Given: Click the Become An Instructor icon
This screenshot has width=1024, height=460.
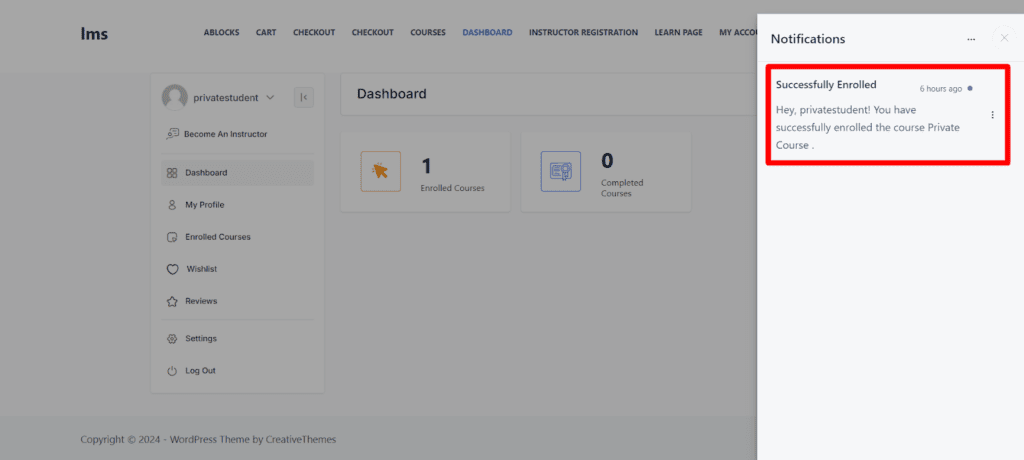Looking at the screenshot, I should click(x=172, y=134).
